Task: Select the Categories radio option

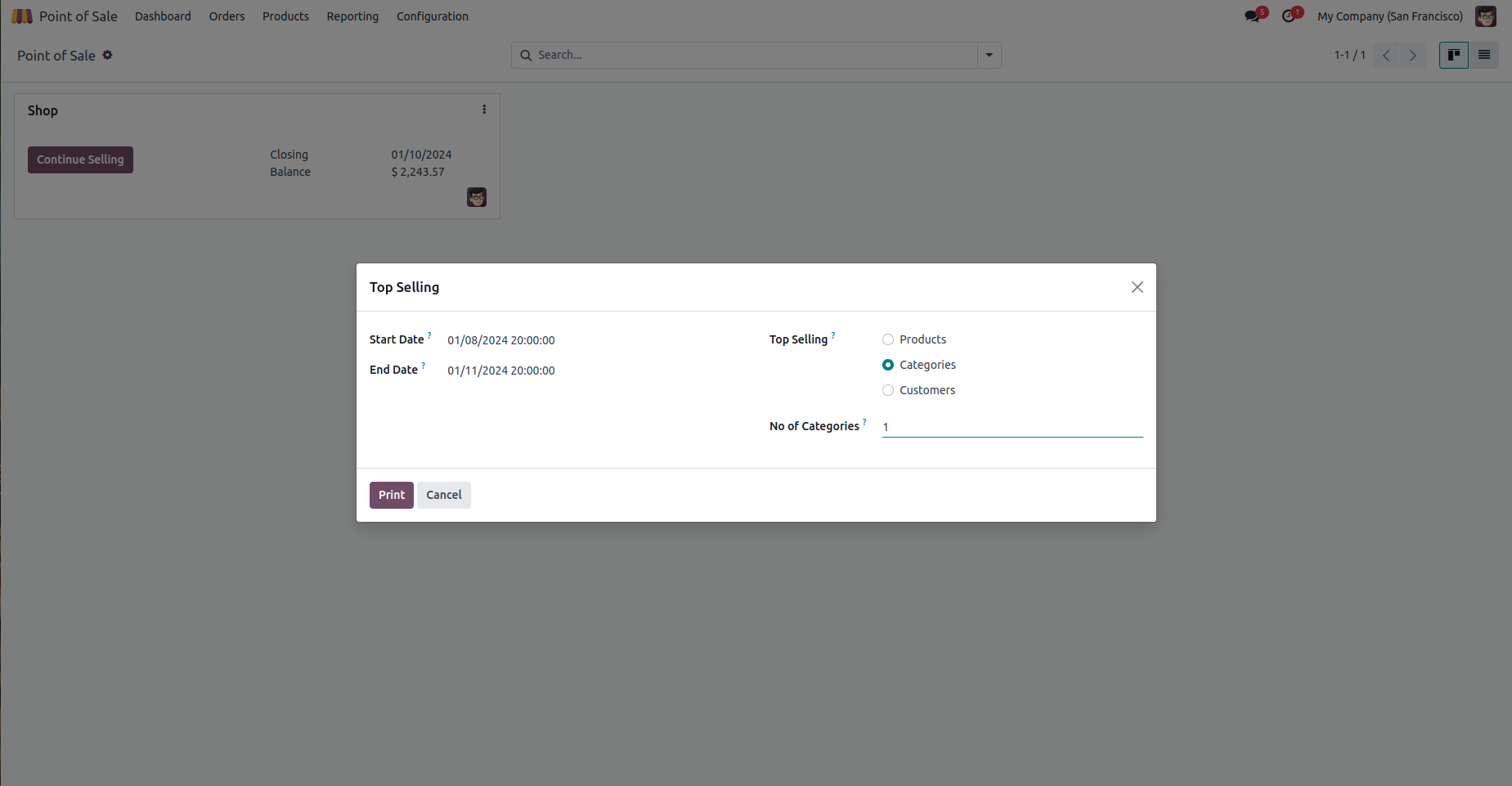Action: (888, 365)
